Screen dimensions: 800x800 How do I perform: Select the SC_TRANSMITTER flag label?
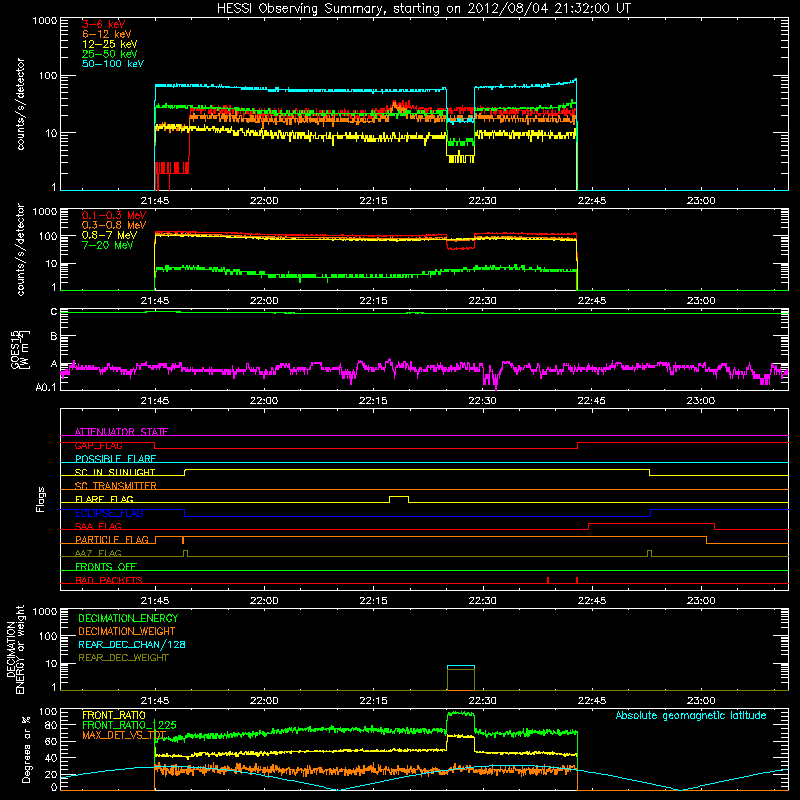[115, 486]
